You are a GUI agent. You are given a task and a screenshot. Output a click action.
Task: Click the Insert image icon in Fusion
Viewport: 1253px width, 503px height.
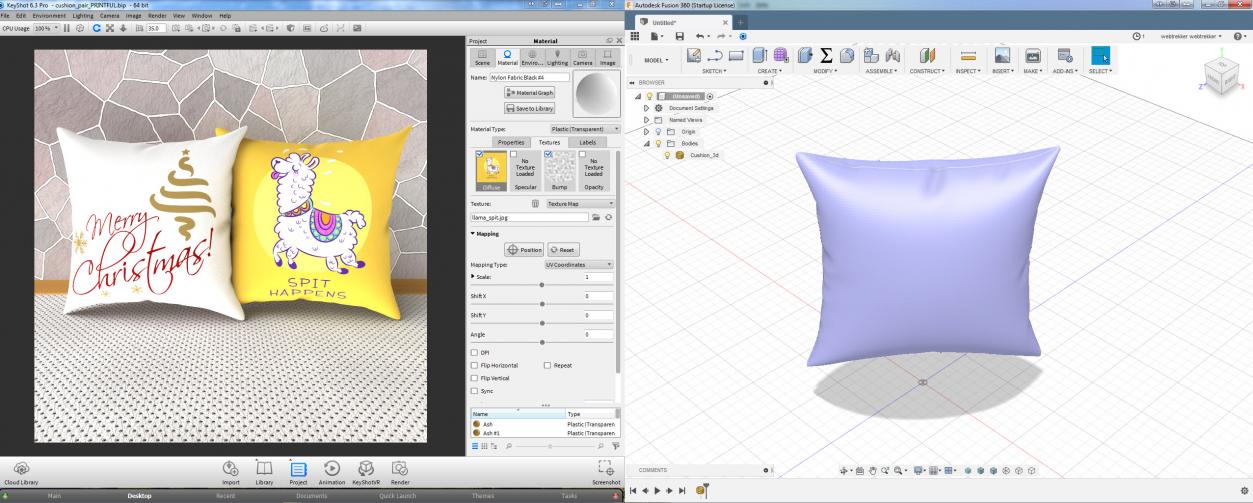click(1001, 56)
